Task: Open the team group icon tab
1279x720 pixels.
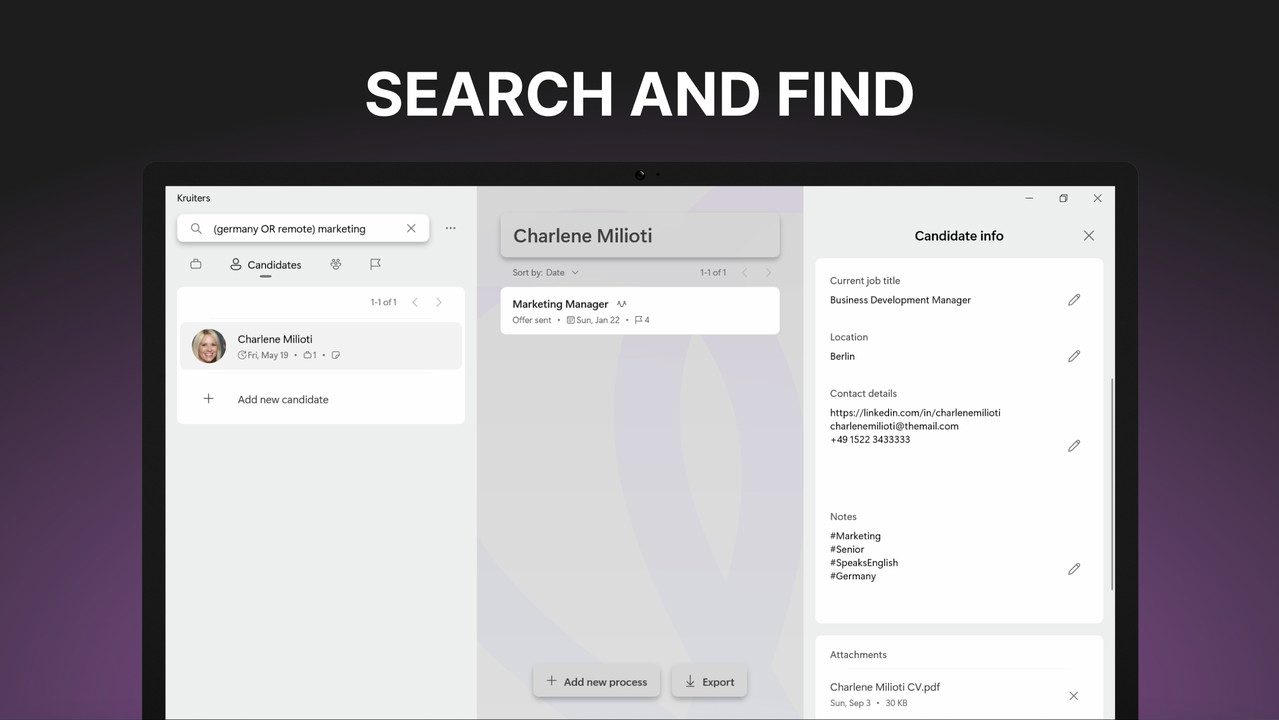Action: (336, 265)
